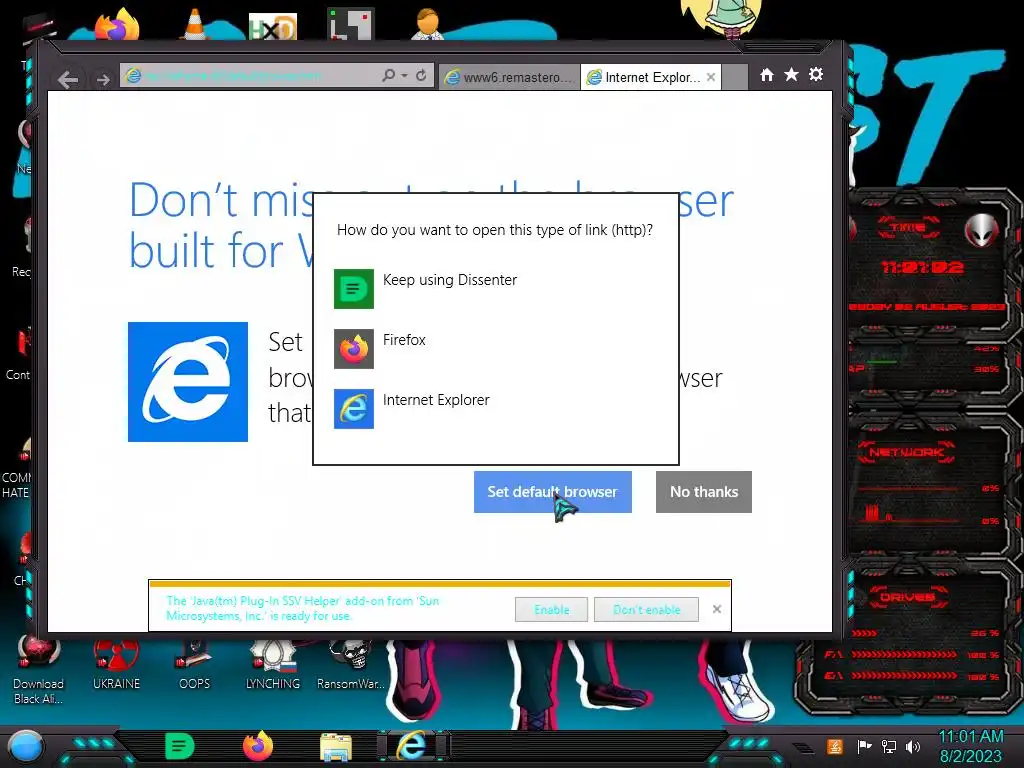Click the large Internet Explorer logo tile
Image resolution: width=1024 pixels, height=768 pixels.
pos(188,382)
